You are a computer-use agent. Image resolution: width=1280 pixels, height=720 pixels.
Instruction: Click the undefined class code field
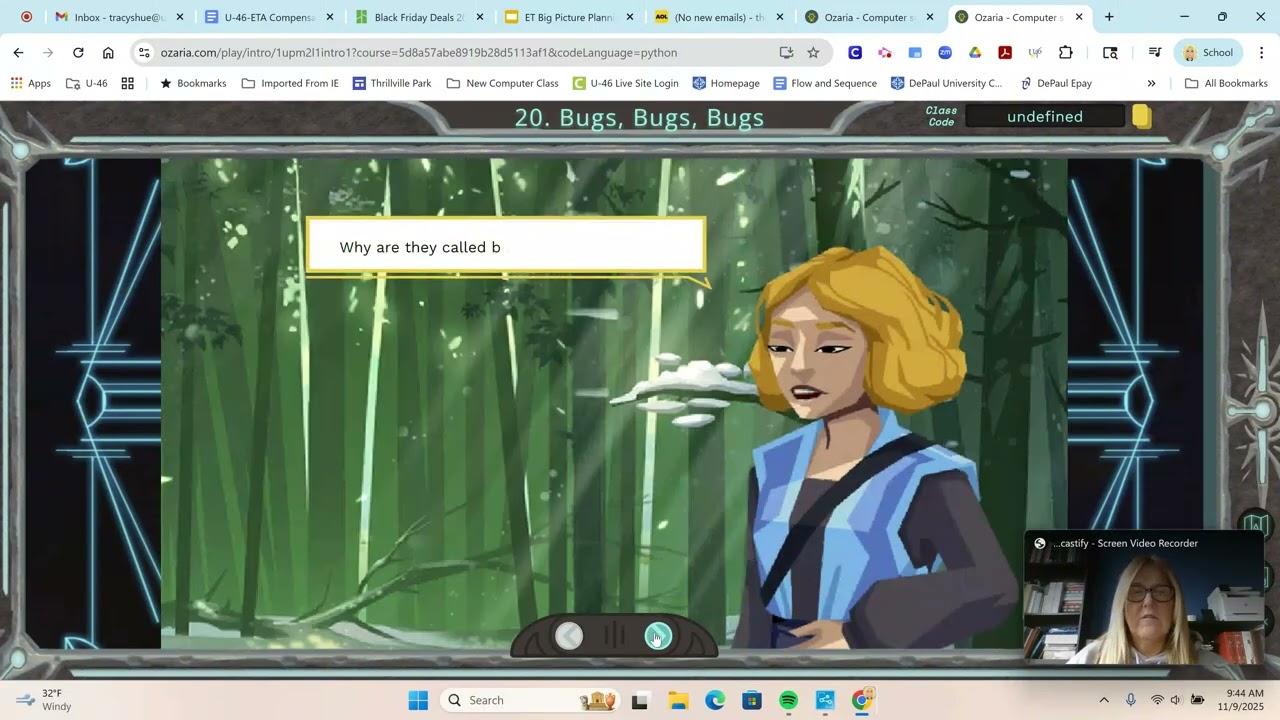1045,117
